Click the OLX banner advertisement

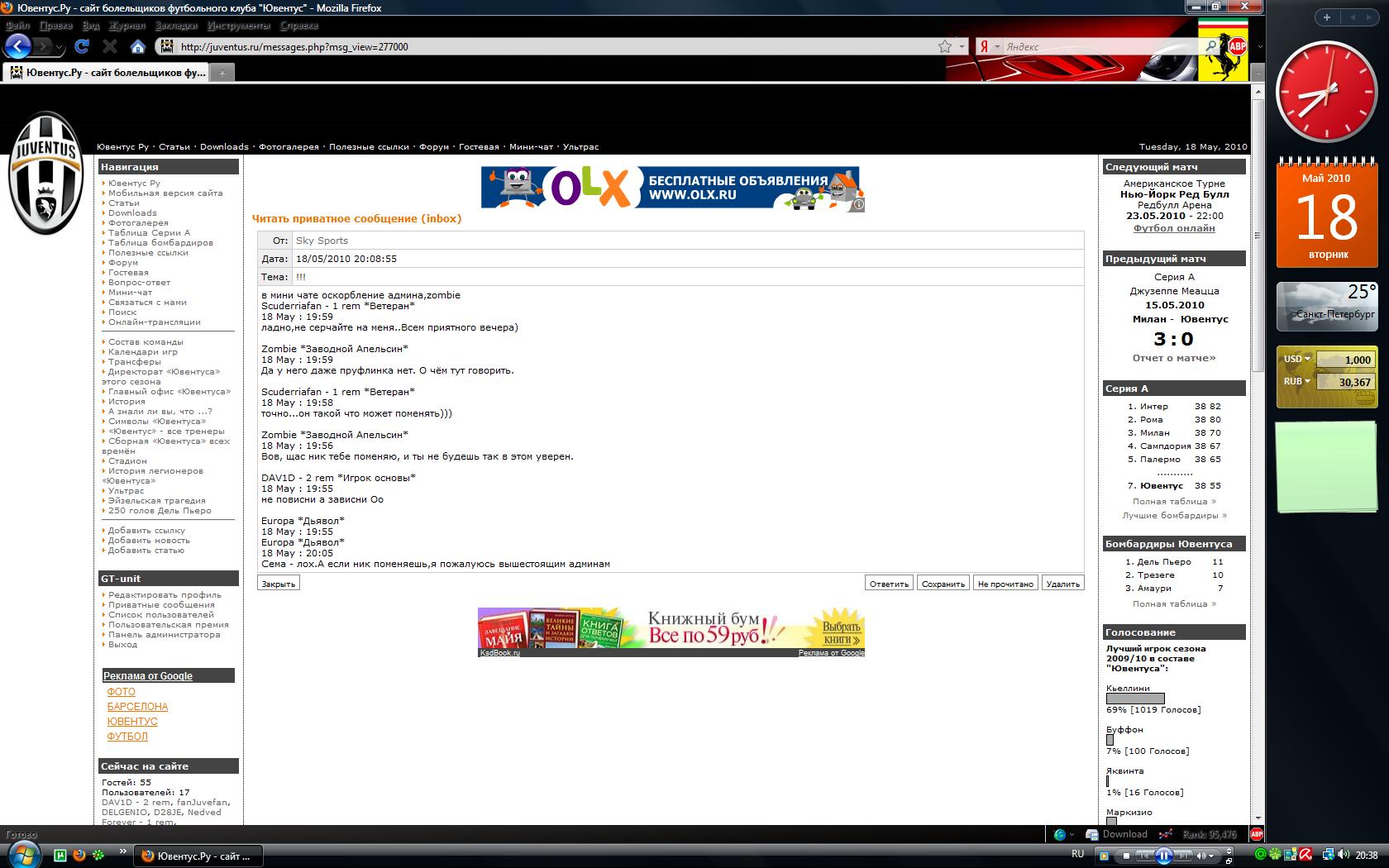pos(673,188)
